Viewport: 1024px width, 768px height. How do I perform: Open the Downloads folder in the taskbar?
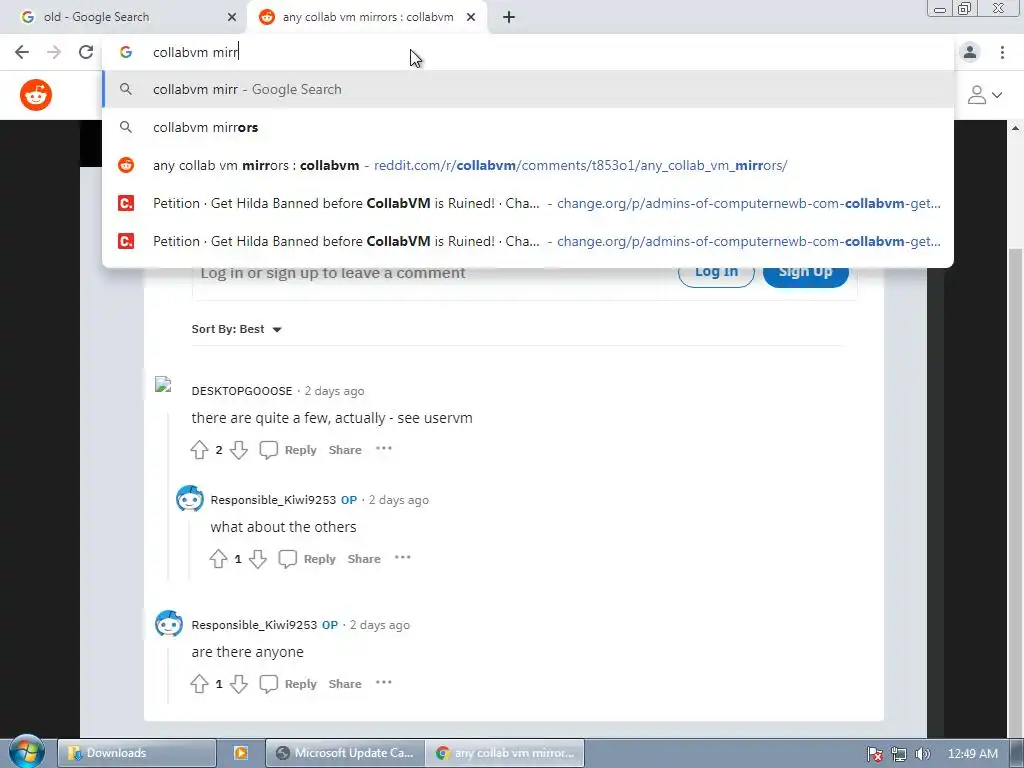coord(136,753)
